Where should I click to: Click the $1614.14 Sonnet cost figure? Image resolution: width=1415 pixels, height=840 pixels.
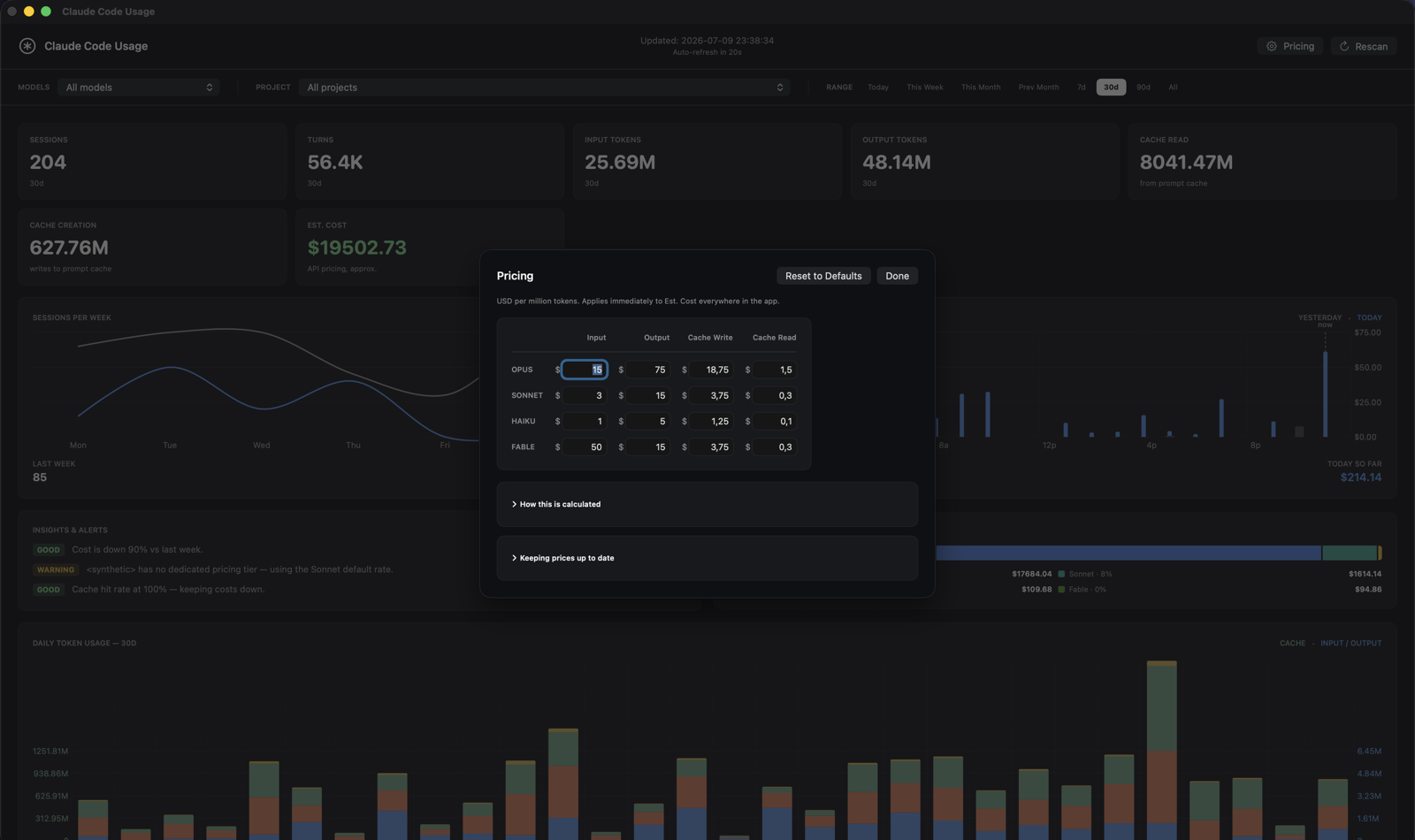(x=1365, y=574)
